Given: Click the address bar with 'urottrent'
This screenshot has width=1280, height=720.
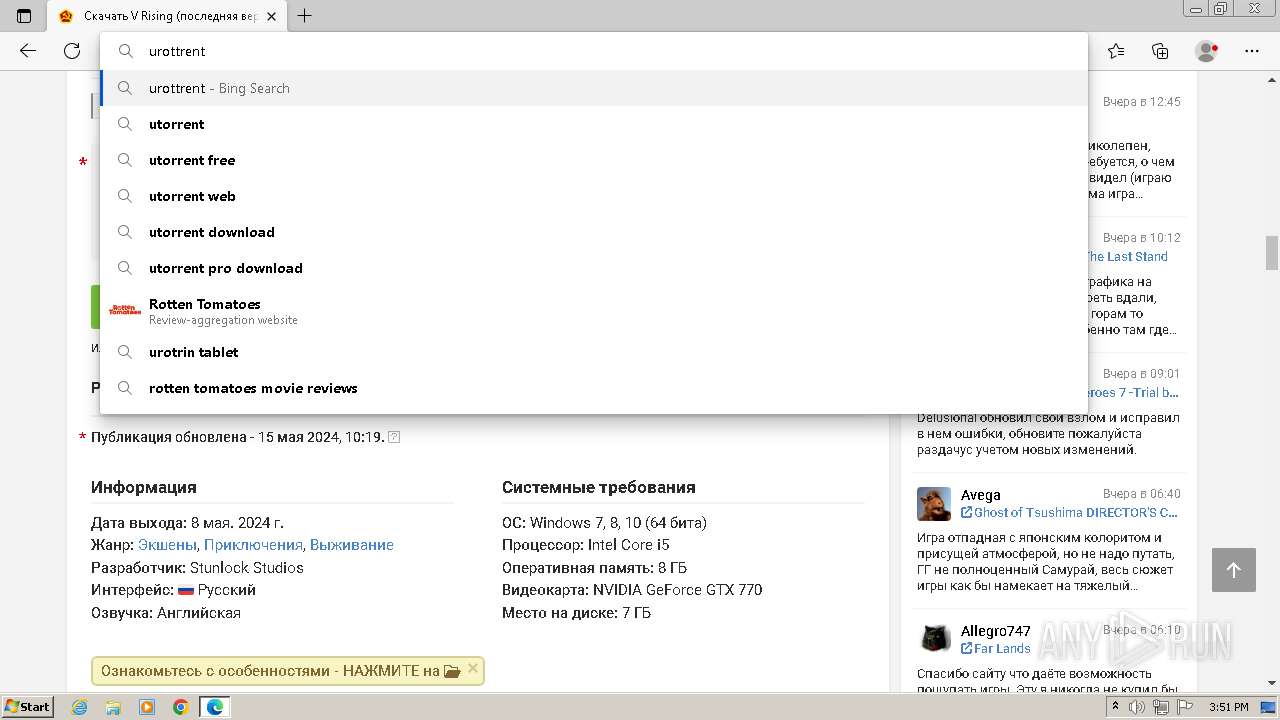Looking at the screenshot, I should pyautogui.click(x=594, y=51).
